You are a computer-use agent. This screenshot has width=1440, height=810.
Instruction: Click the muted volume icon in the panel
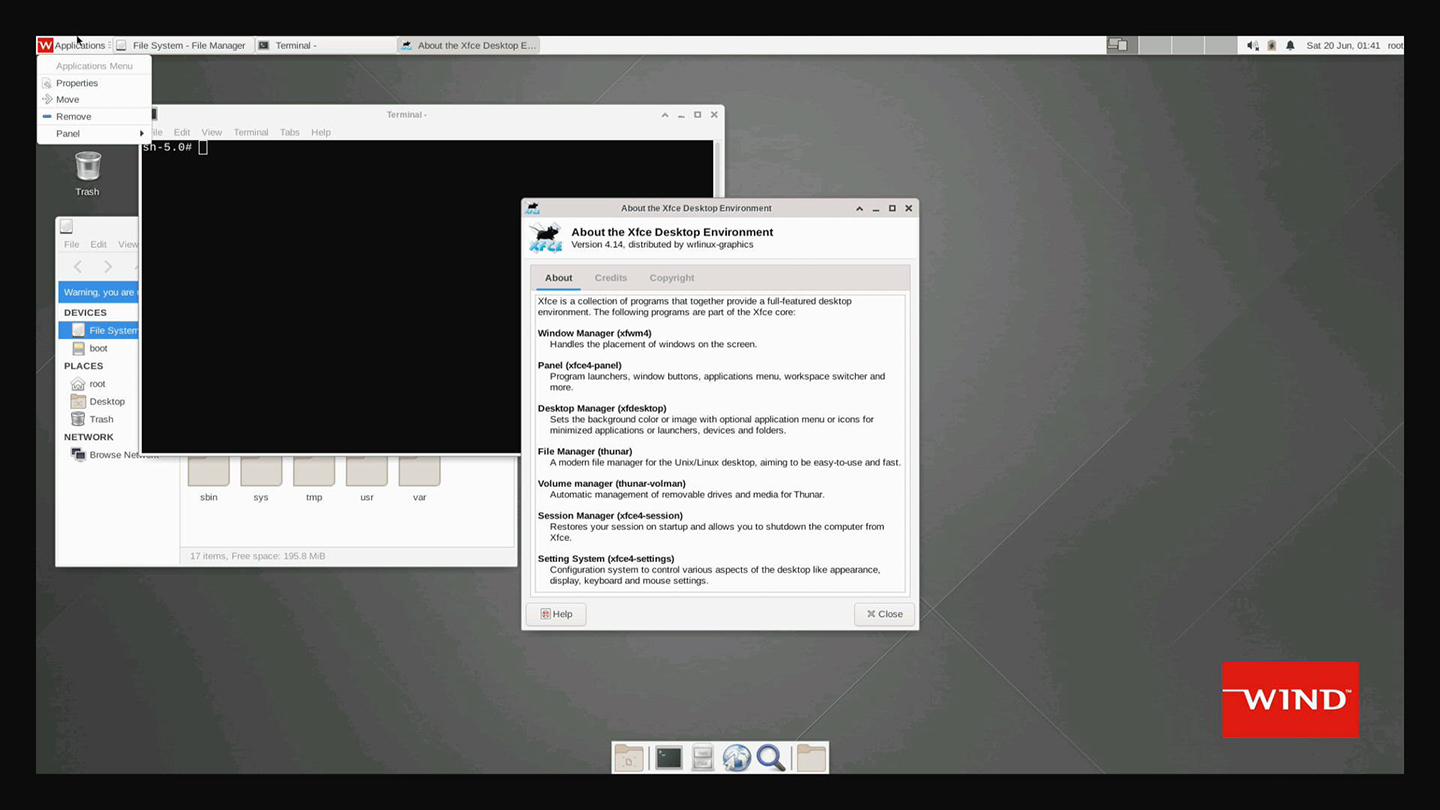click(x=1253, y=45)
